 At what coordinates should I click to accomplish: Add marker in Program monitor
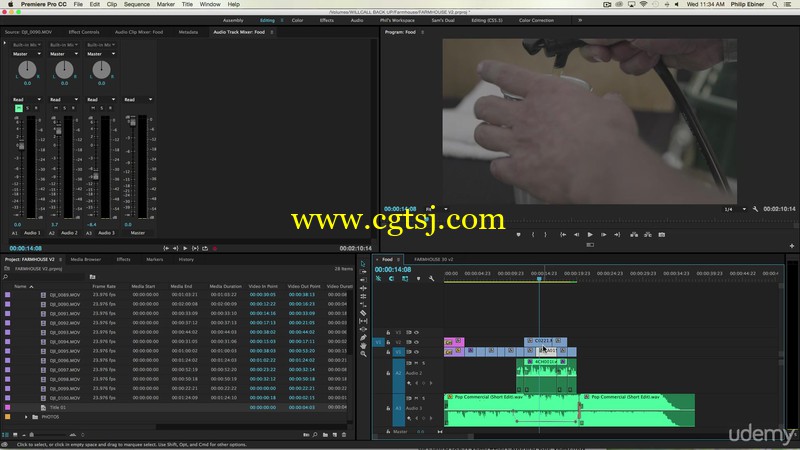pos(518,235)
